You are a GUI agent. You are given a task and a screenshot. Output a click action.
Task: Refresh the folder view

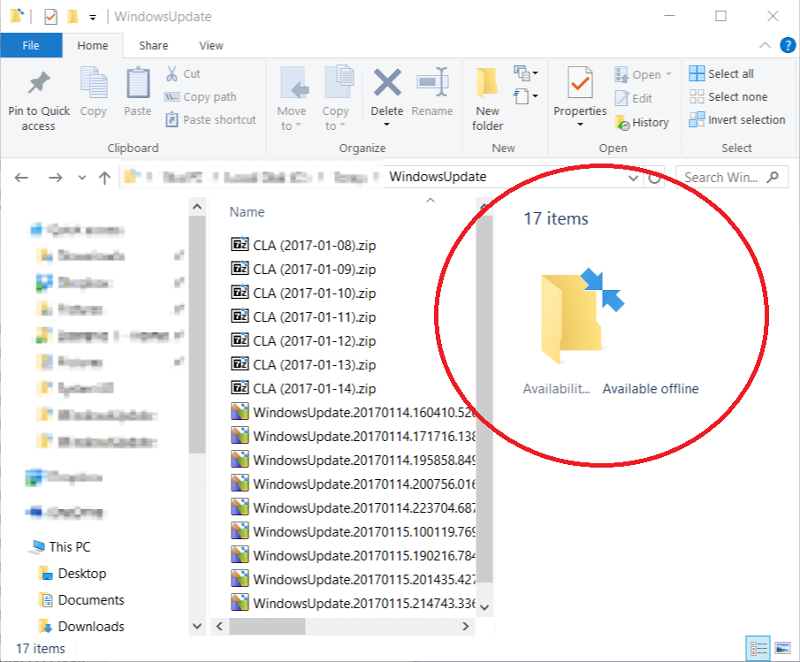(x=655, y=178)
